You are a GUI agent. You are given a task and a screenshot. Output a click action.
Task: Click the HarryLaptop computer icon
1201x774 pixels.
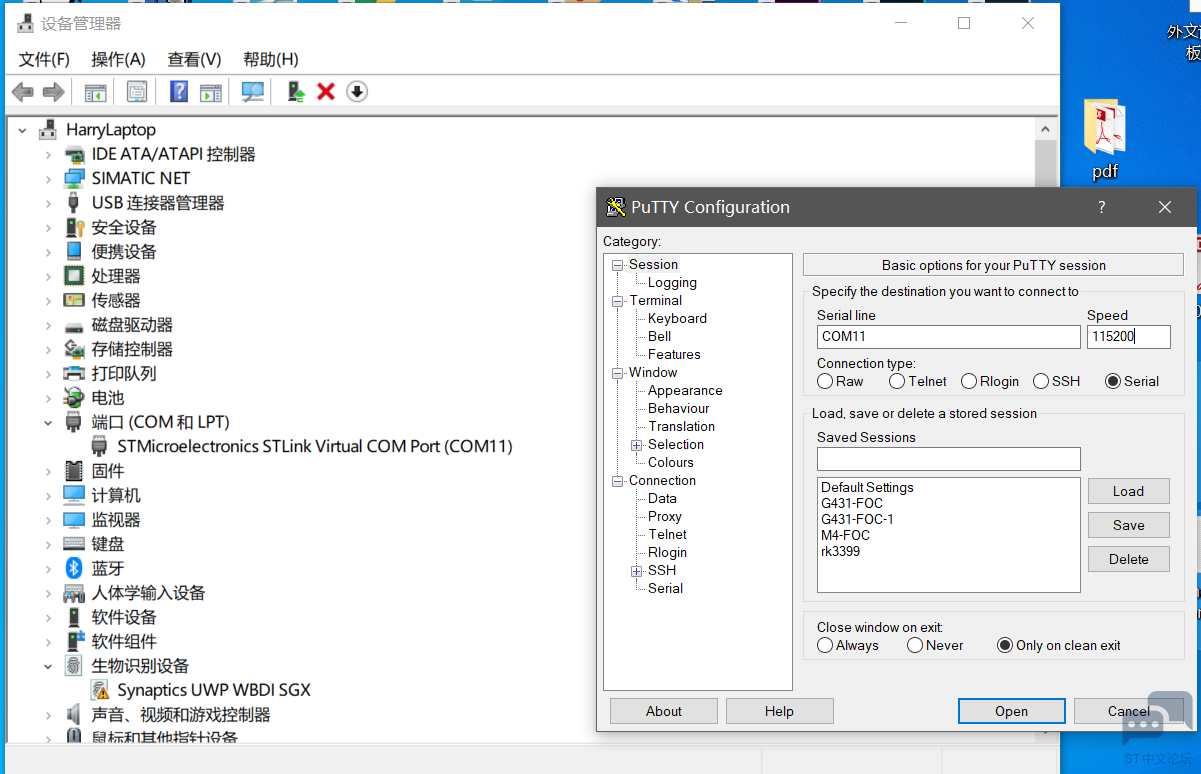48,130
